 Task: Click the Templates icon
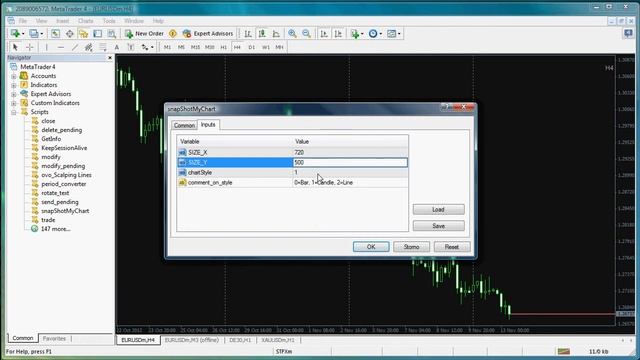click(x=391, y=33)
